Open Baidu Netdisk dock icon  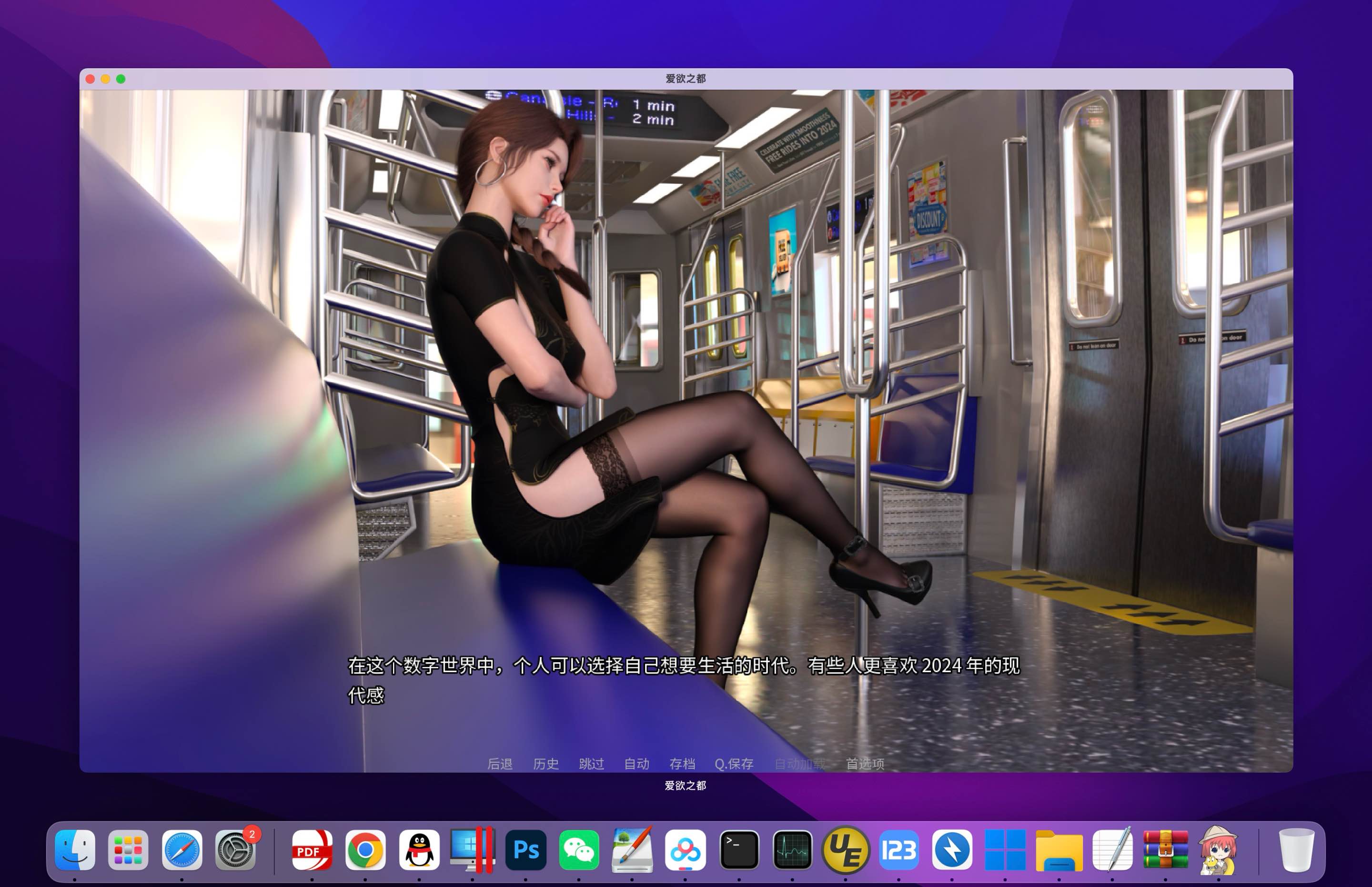click(685, 849)
